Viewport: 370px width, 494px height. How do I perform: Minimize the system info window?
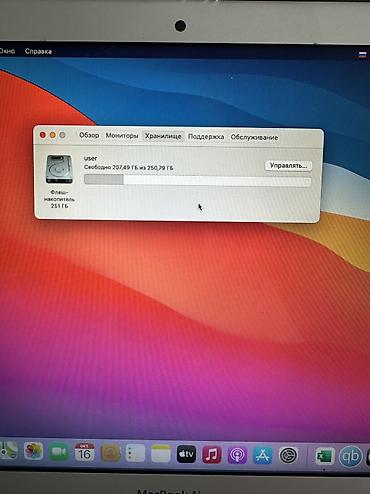tap(52, 135)
